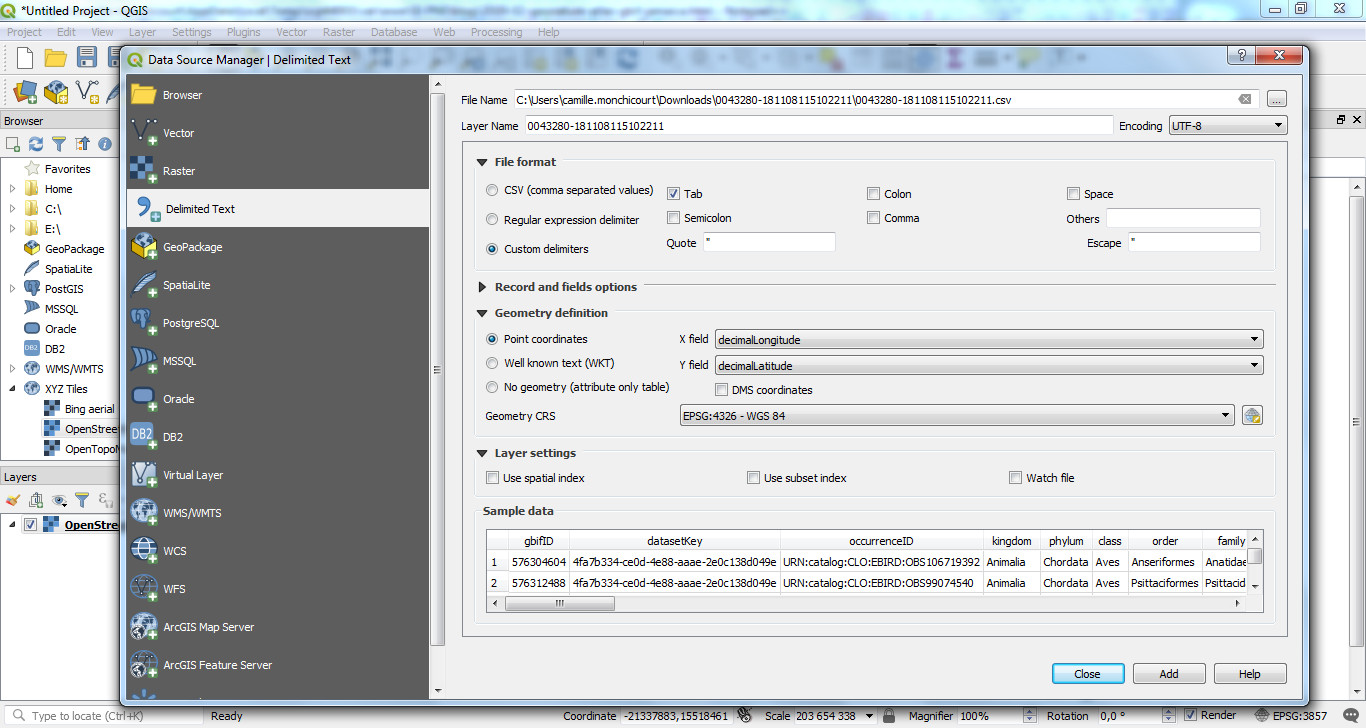
Task: Select the Vector source tab
Action: click(x=278, y=133)
